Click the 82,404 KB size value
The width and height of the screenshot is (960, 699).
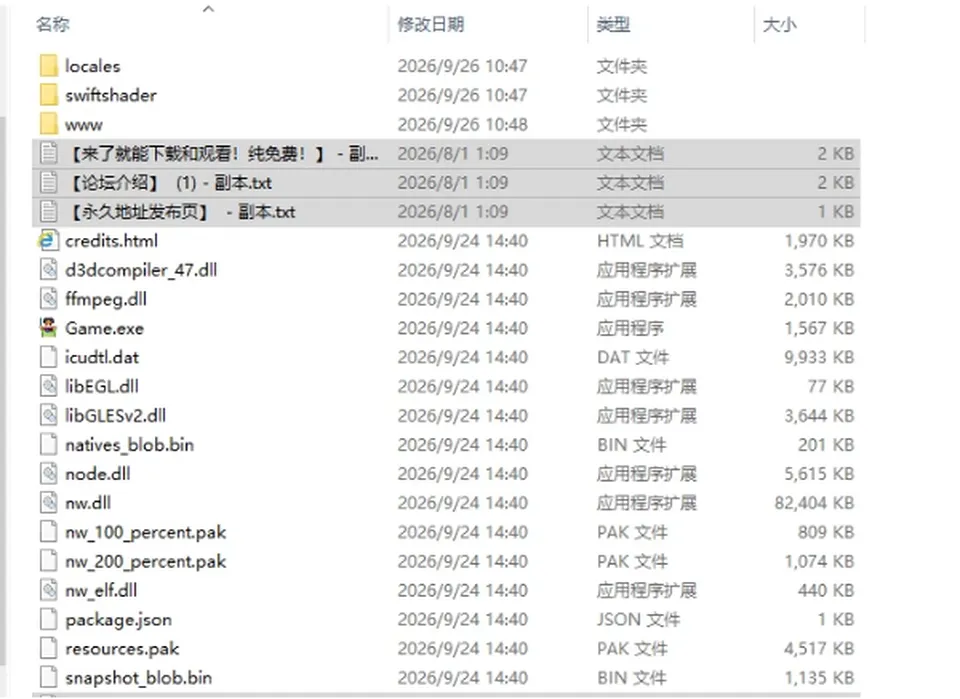click(814, 503)
